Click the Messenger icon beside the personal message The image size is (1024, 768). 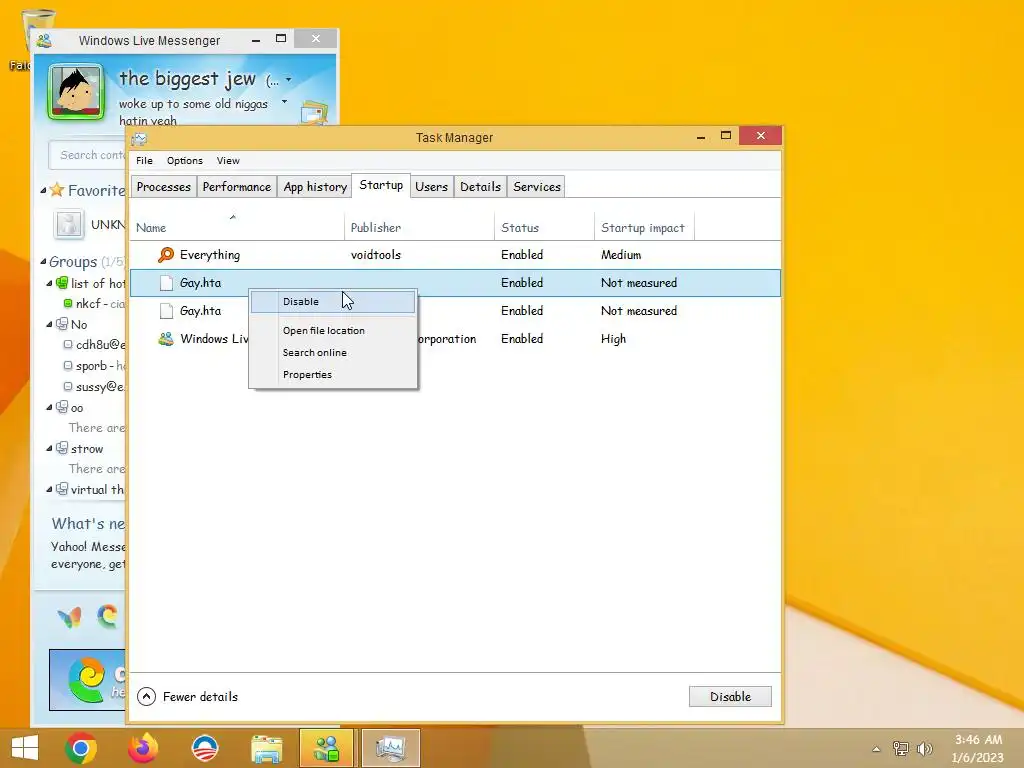point(315,112)
